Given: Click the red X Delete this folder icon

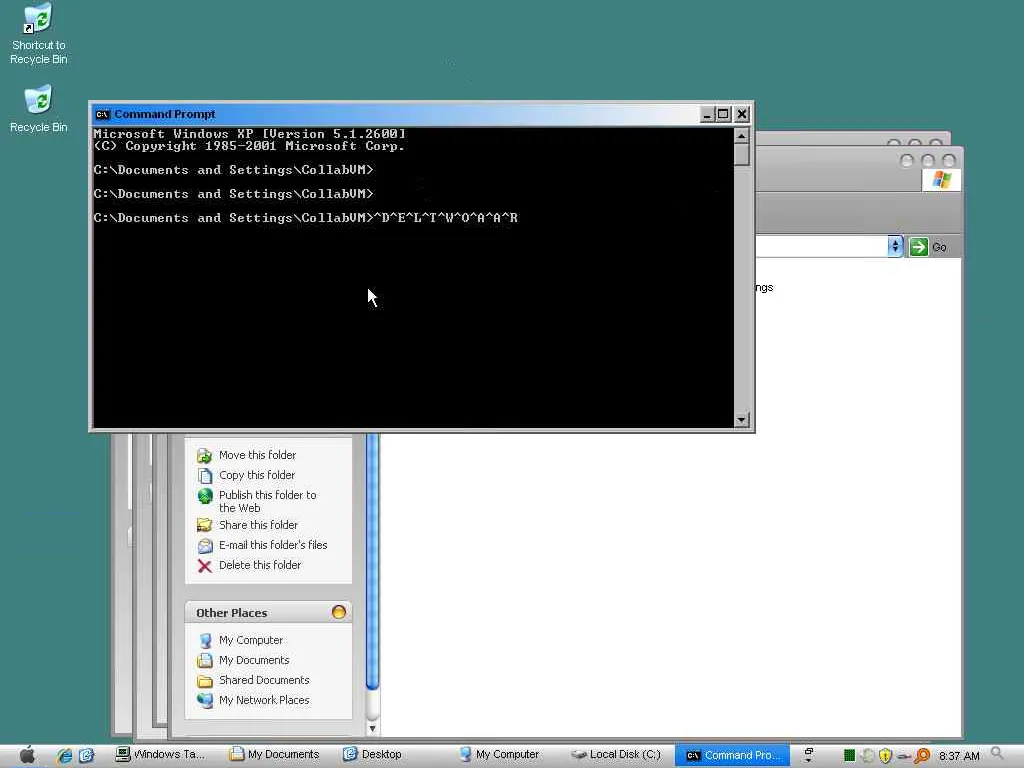Looking at the screenshot, I should point(204,566).
